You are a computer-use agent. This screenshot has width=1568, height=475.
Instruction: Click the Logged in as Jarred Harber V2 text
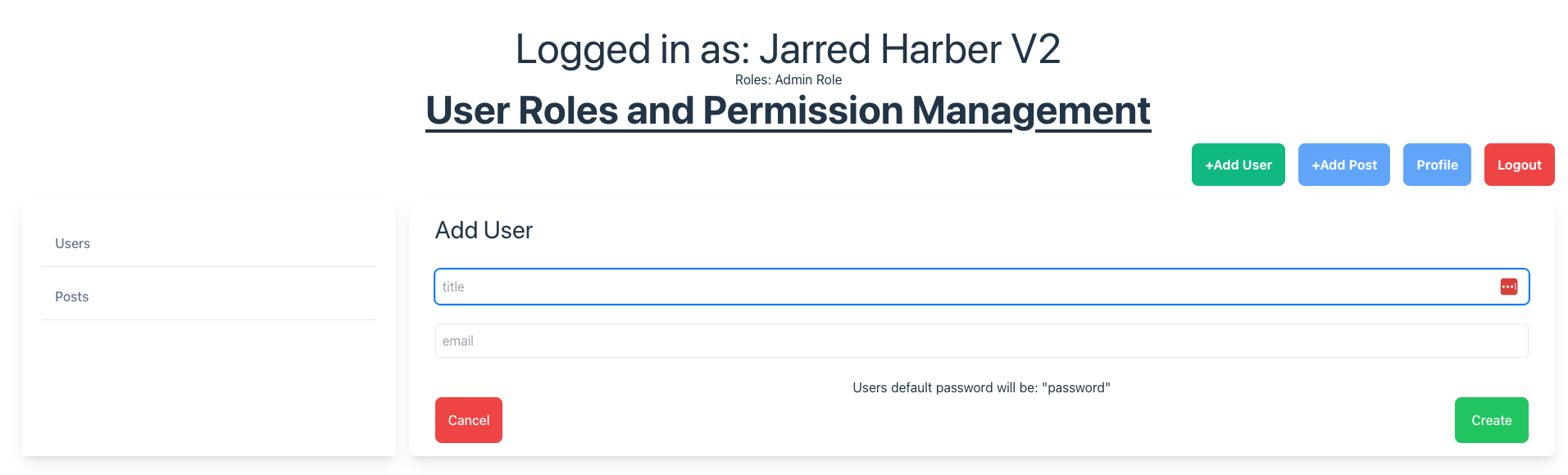point(787,49)
